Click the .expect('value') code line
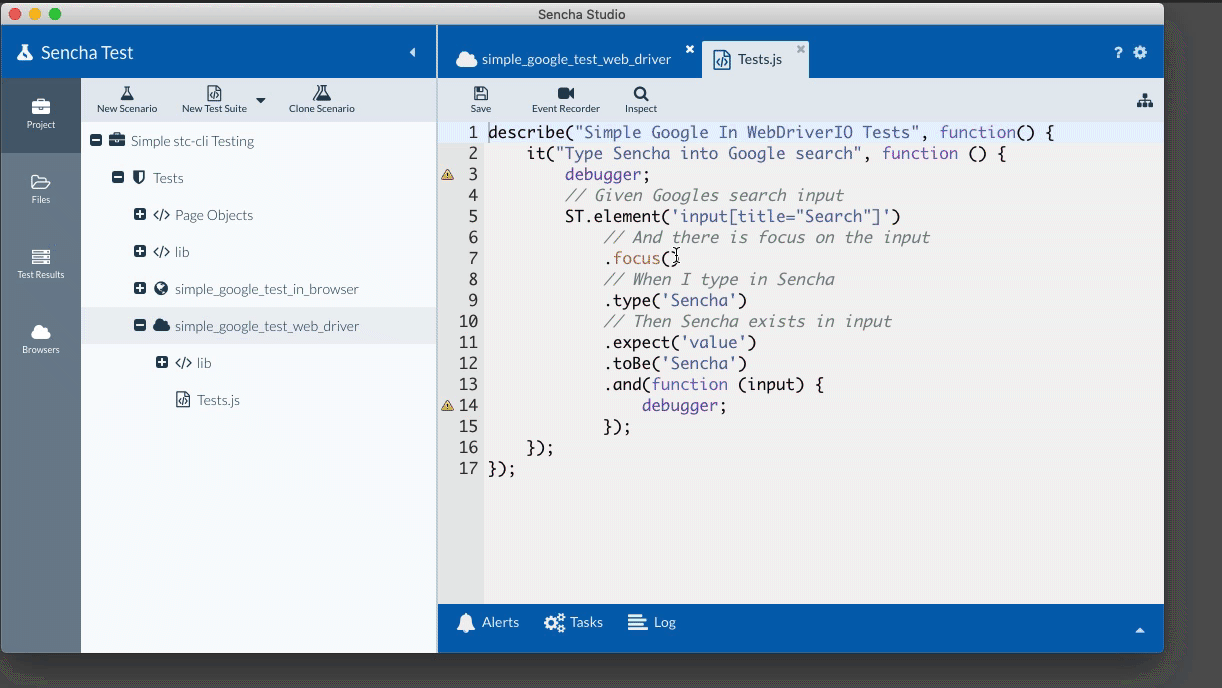Viewport: 1222px width, 688px height. click(x=680, y=342)
